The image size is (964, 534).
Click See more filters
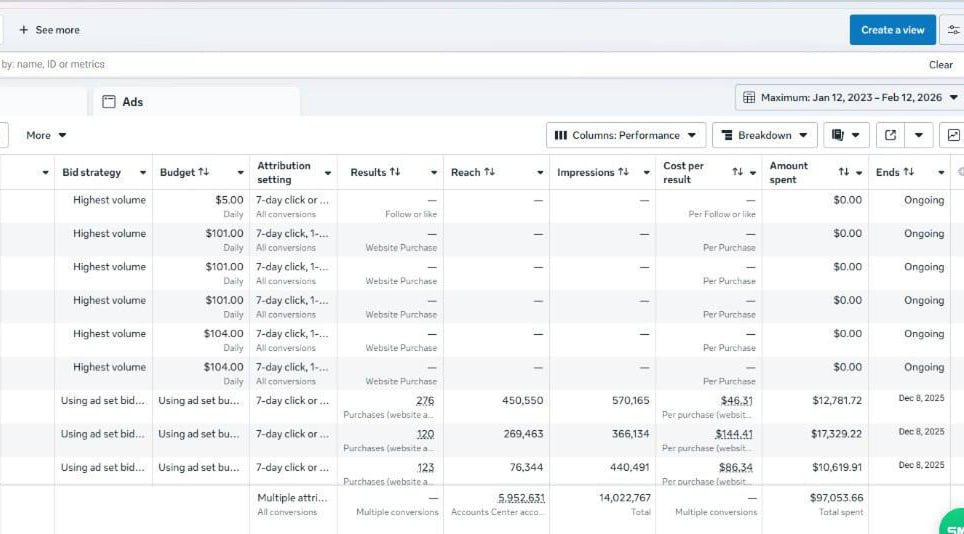(x=49, y=30)
